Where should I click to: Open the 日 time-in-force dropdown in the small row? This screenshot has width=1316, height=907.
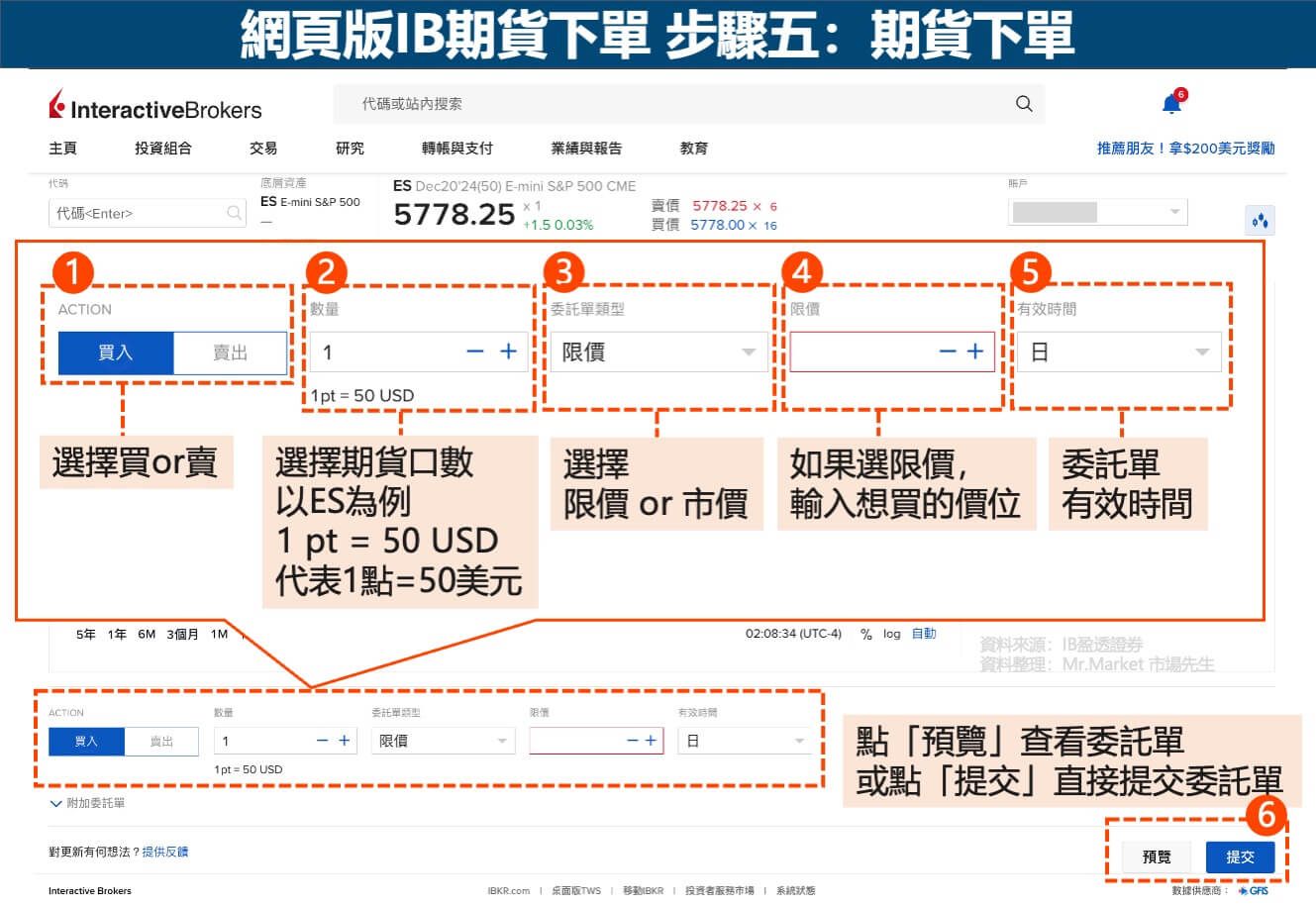[x=745, y=741]
